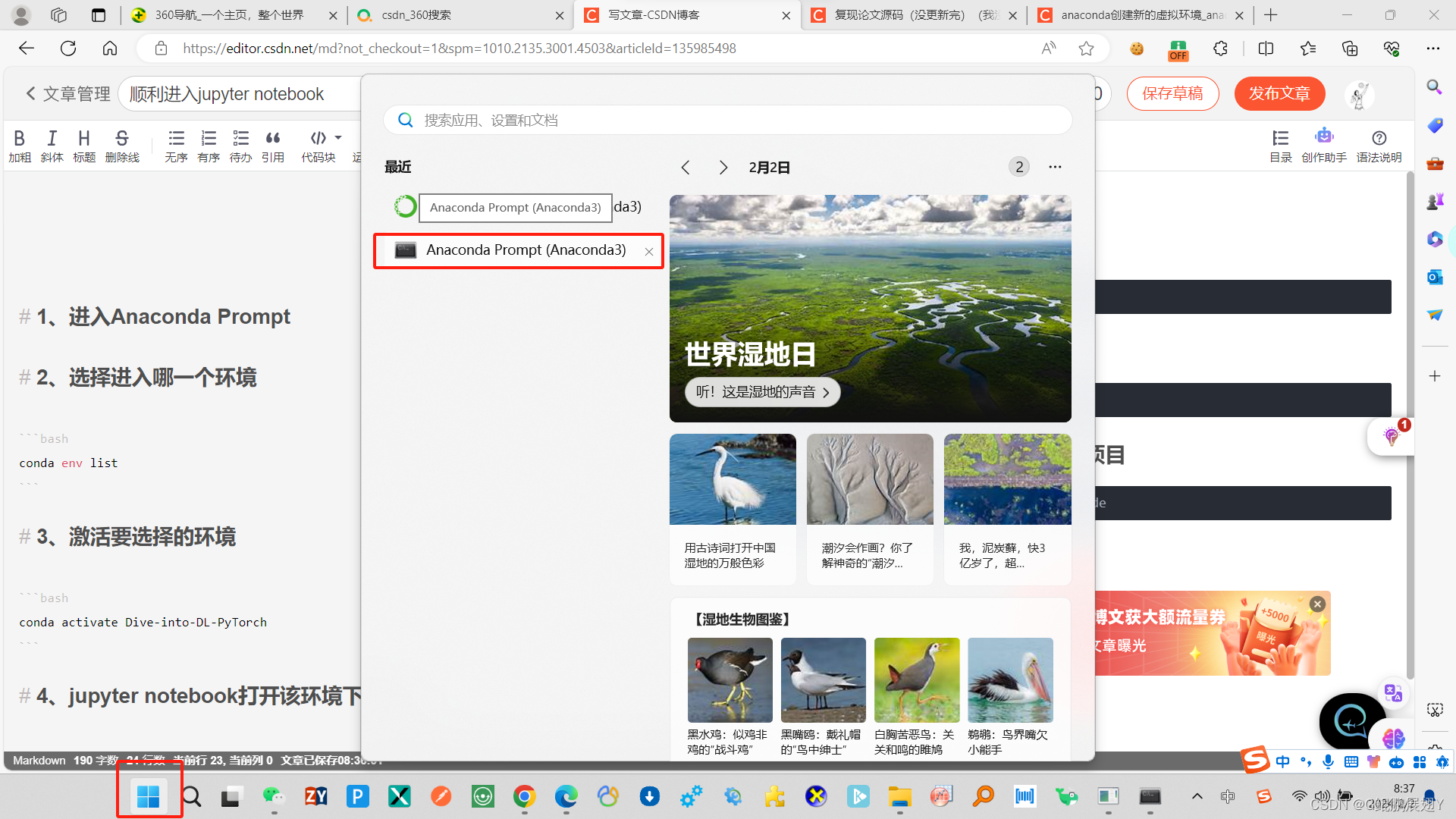Click the 保存草稿 save draft button
This screenshot has height=819, width=1456.
1172,93
